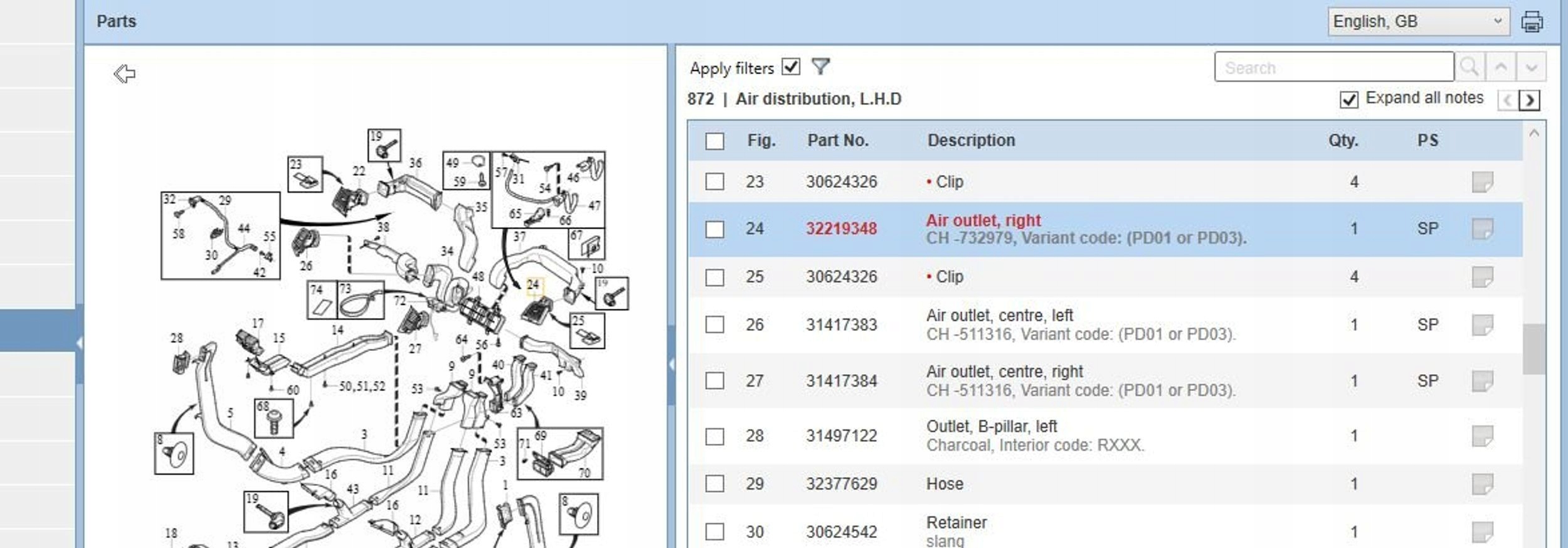Select callout 74 in the diagram
The image size is (1568, 548).
click(322, 299)
